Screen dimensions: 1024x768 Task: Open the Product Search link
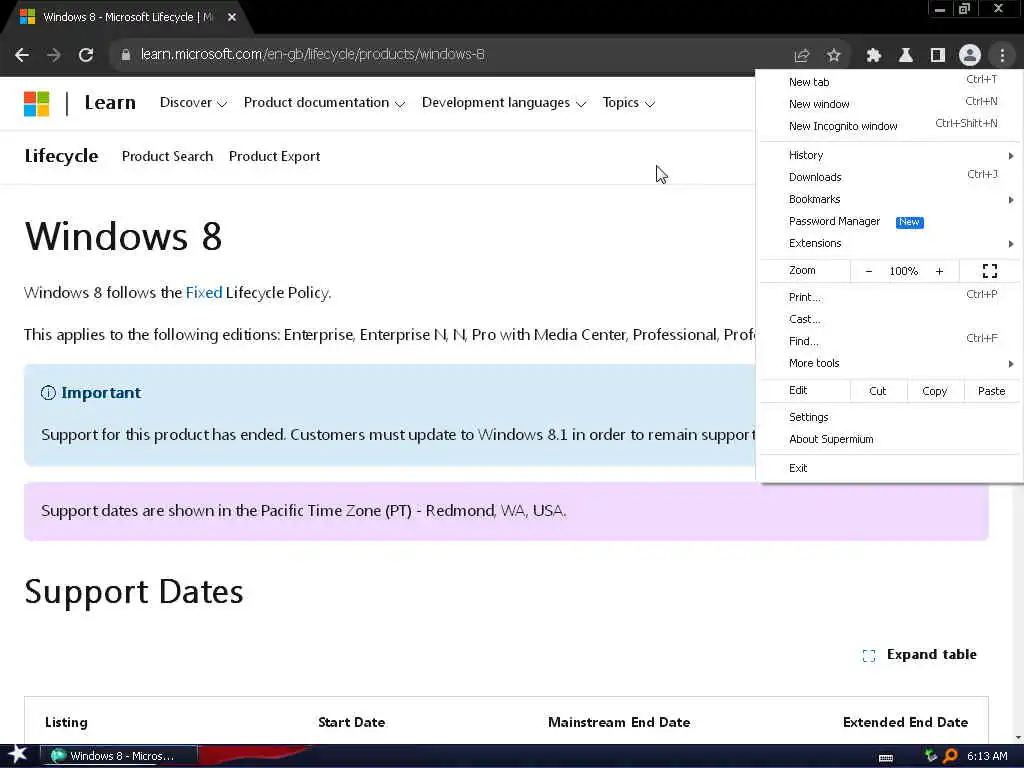[x=167, y=157]
